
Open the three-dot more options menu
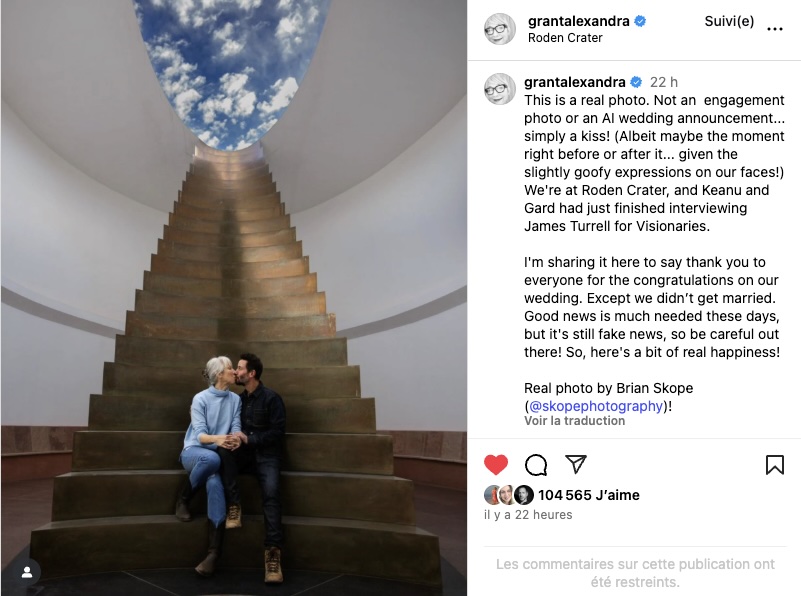[774, 29]
